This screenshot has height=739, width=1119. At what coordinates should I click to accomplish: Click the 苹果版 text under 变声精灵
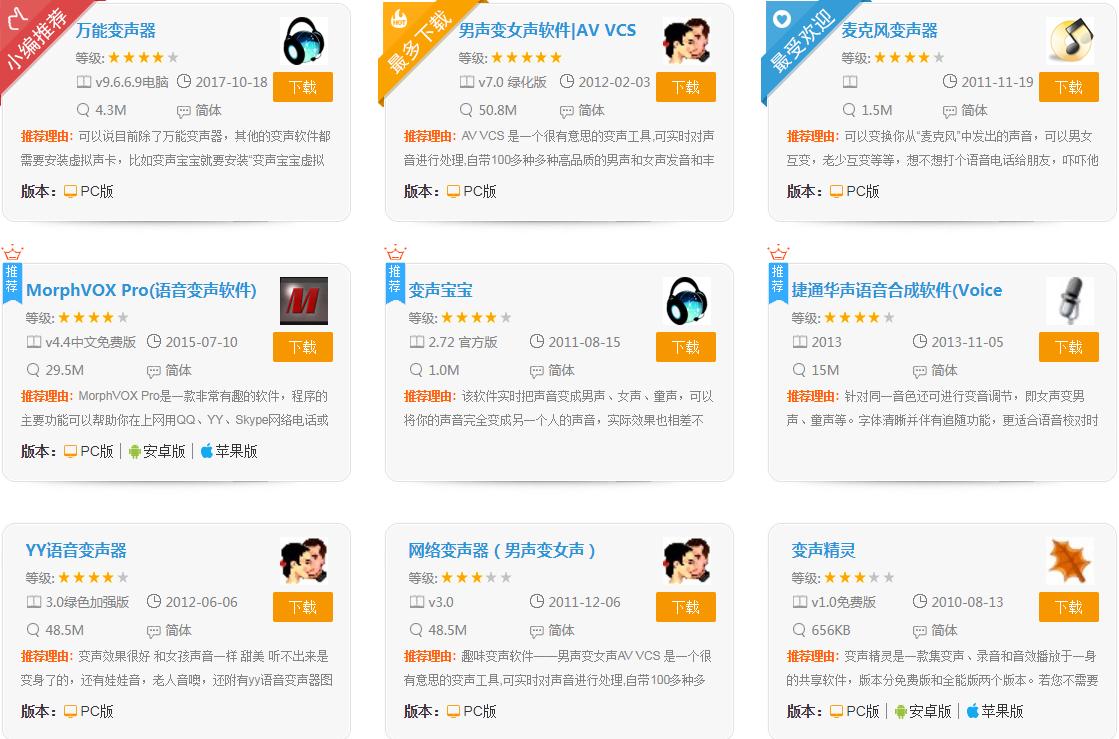click(1002, 711)
